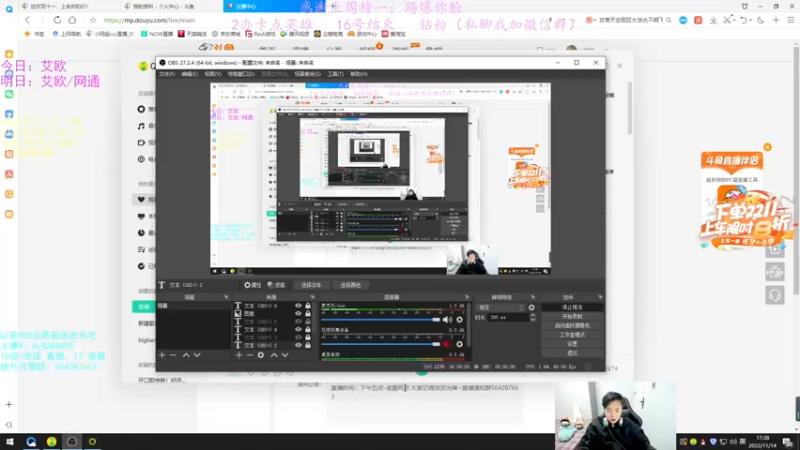Open desktop audio mixer settings gear

click(x=460, y=320)
